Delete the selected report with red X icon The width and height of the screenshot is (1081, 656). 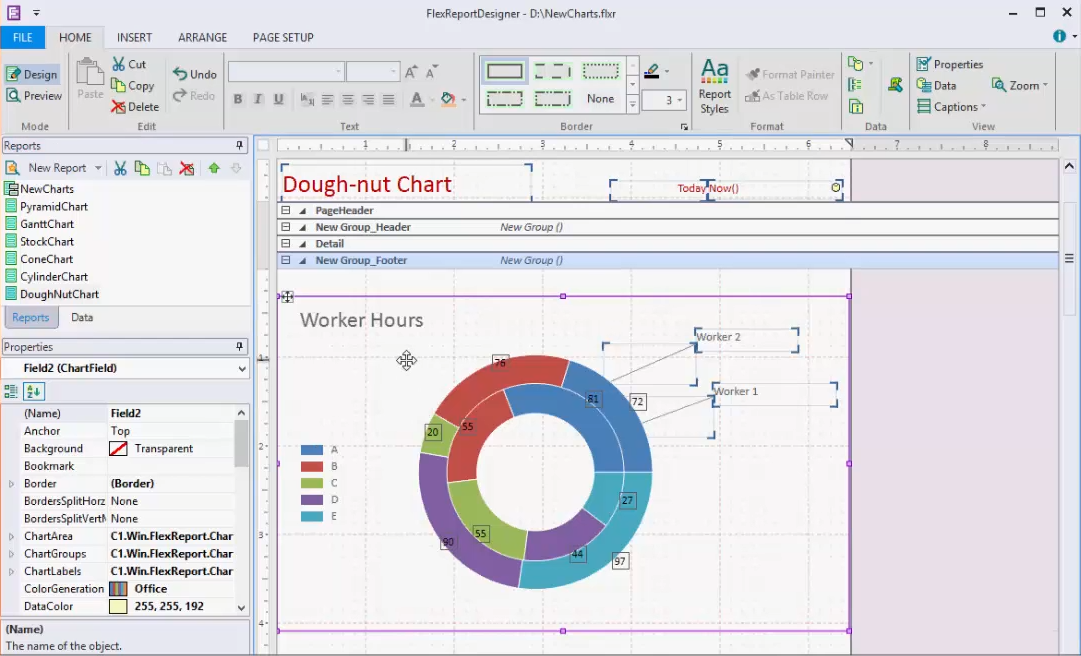[186, 168]
